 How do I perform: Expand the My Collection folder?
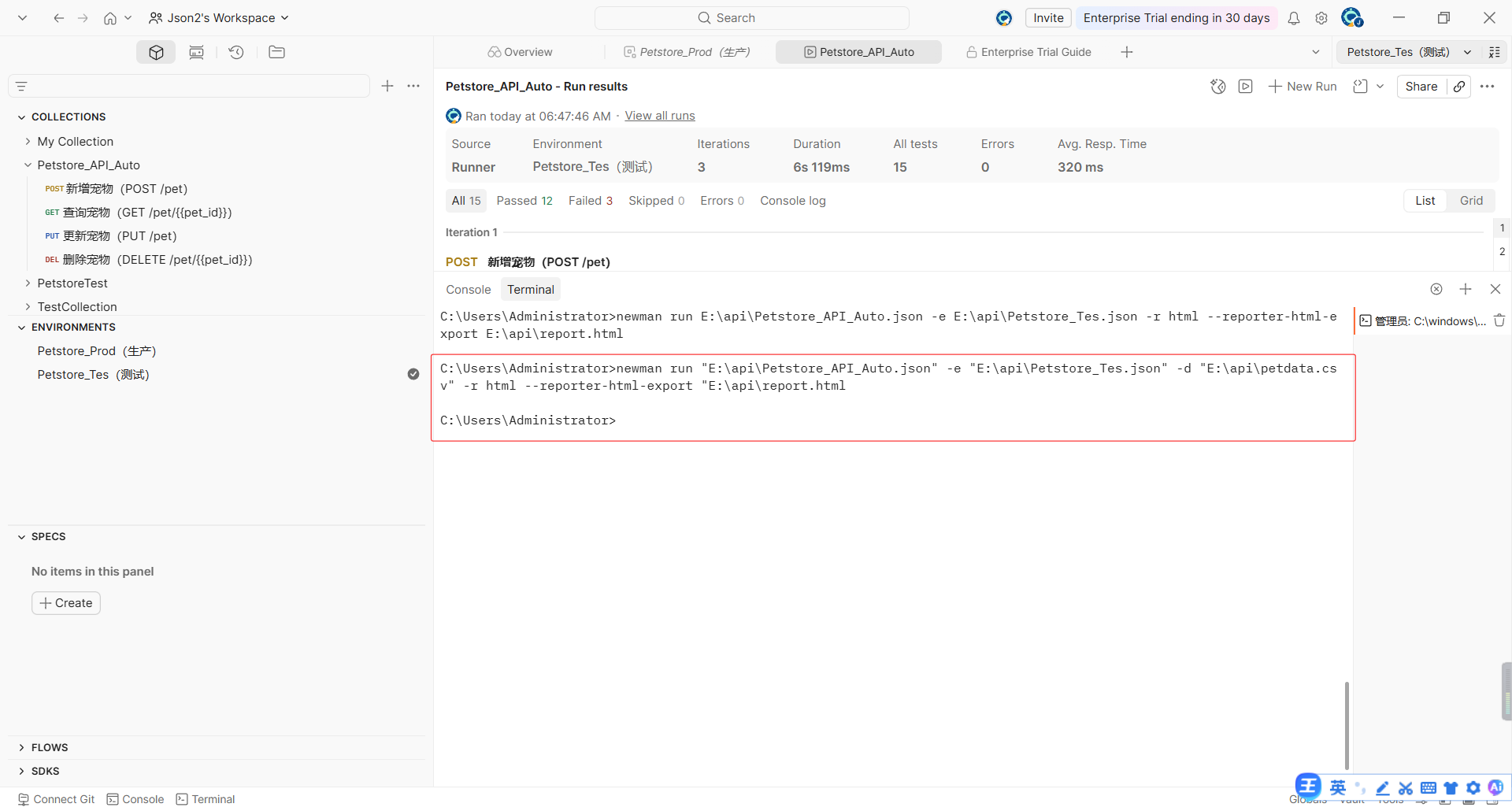pos(28,142)
